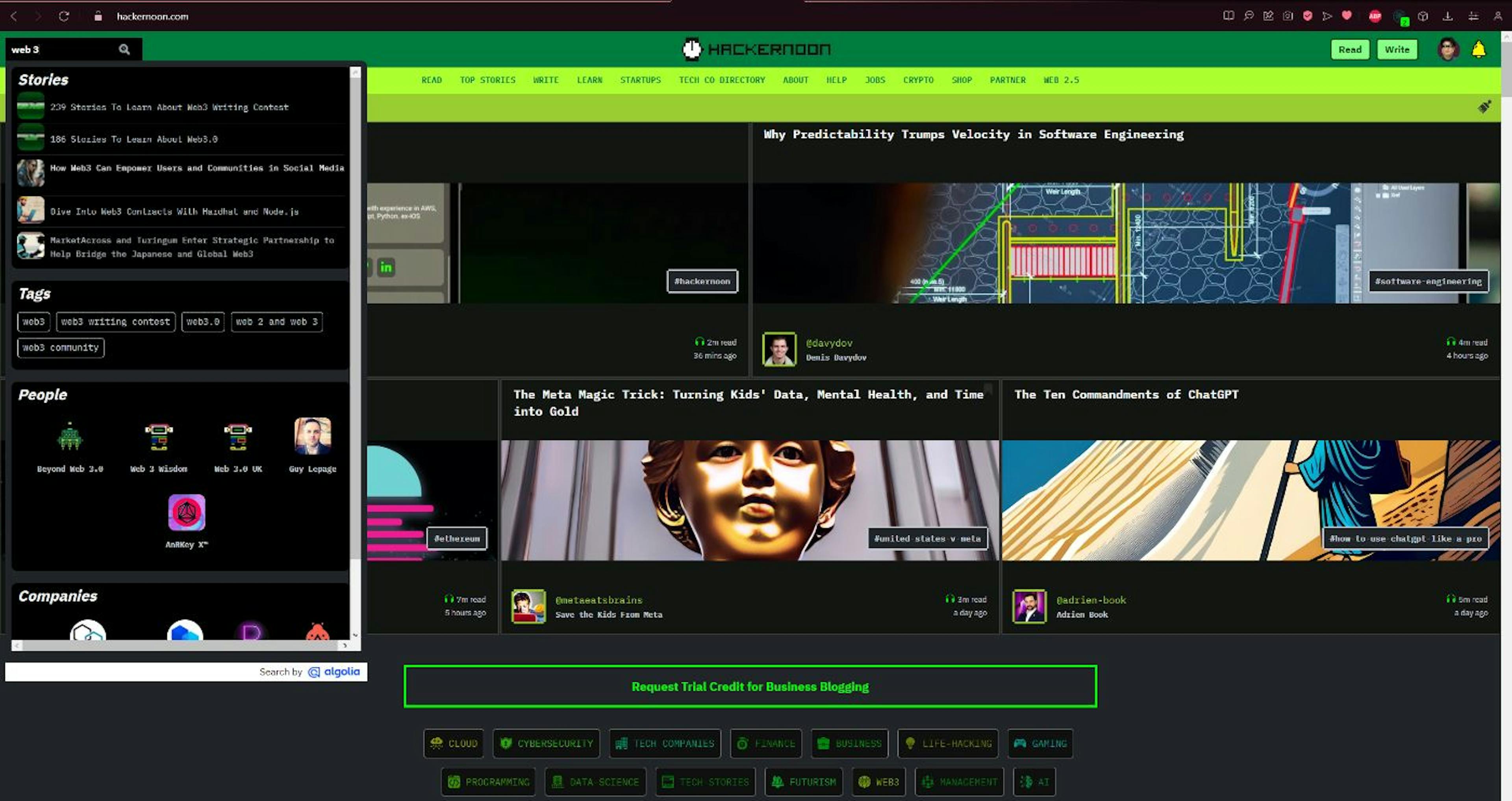The image size is (1512, 801).
Task: Select TOP STORIES in the navigation bar
Action: pyautogui.click(x=487, y=80)
